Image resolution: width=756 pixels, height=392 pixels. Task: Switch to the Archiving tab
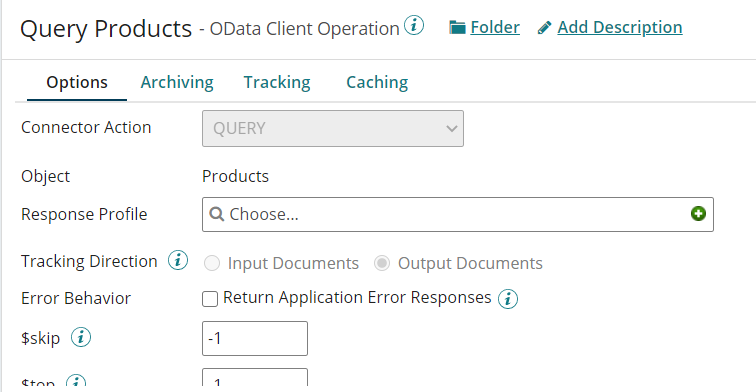coord(177,82)
